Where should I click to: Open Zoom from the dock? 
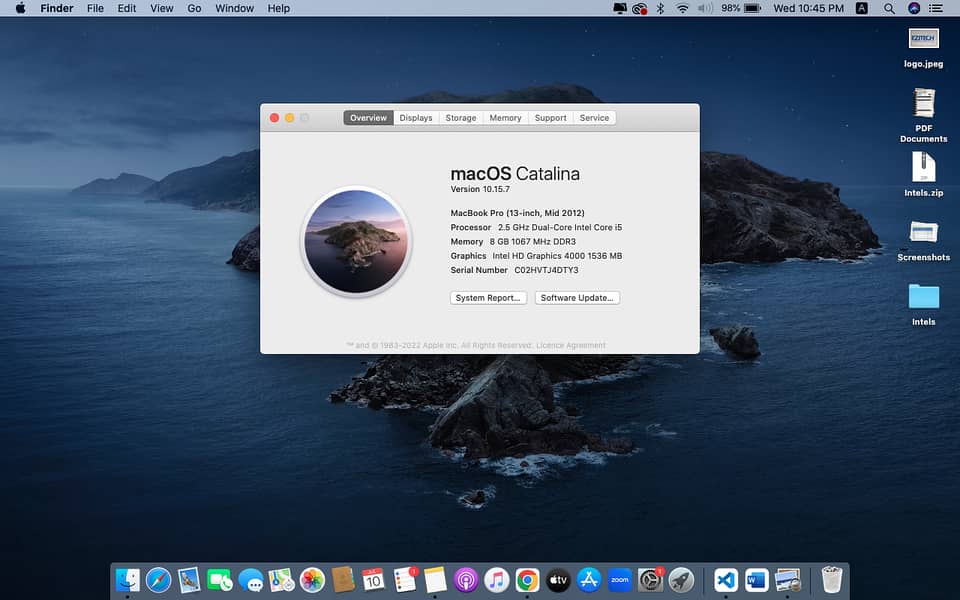click(620, 579)
